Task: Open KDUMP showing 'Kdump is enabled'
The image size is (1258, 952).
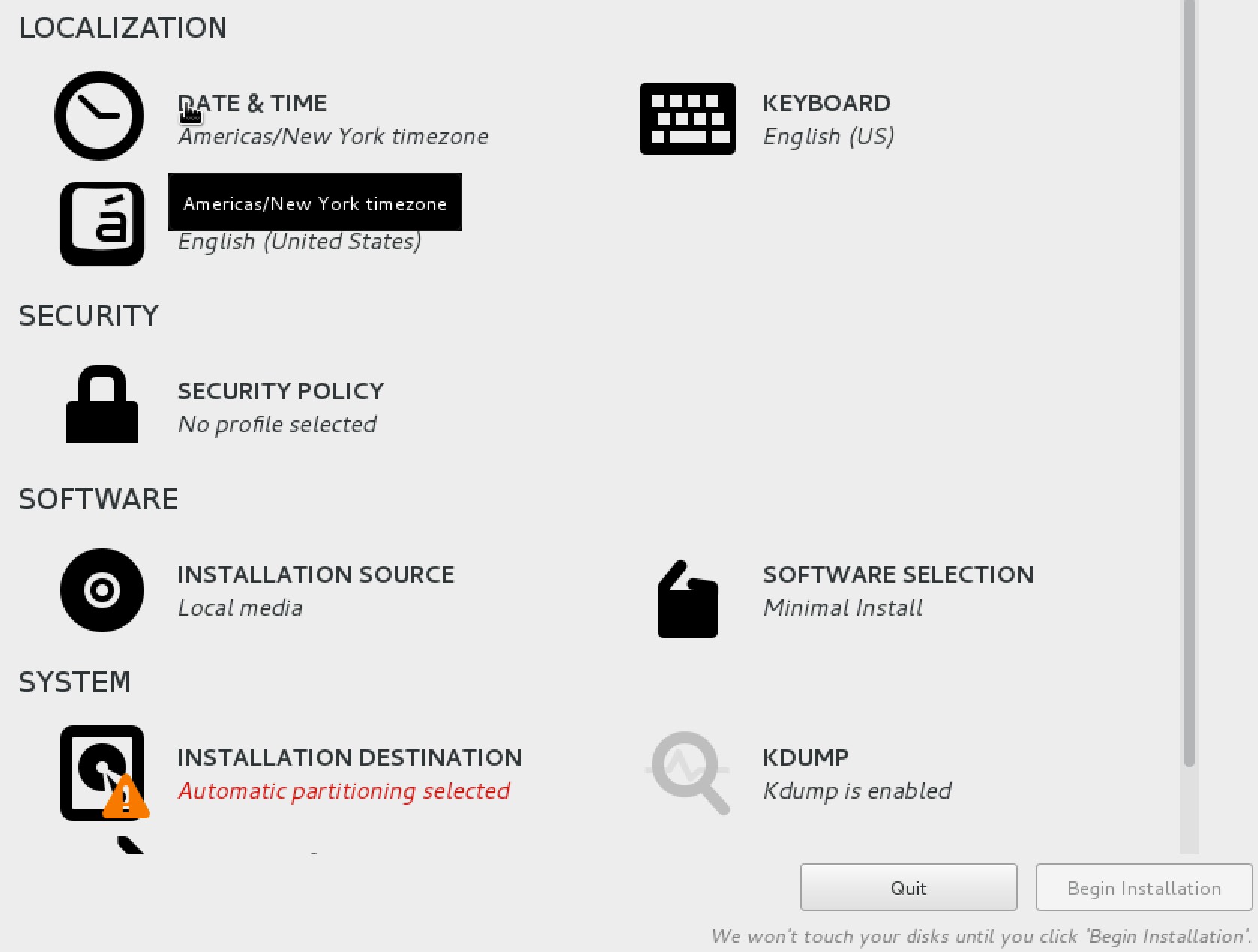Action: click(x=805, y=757)
